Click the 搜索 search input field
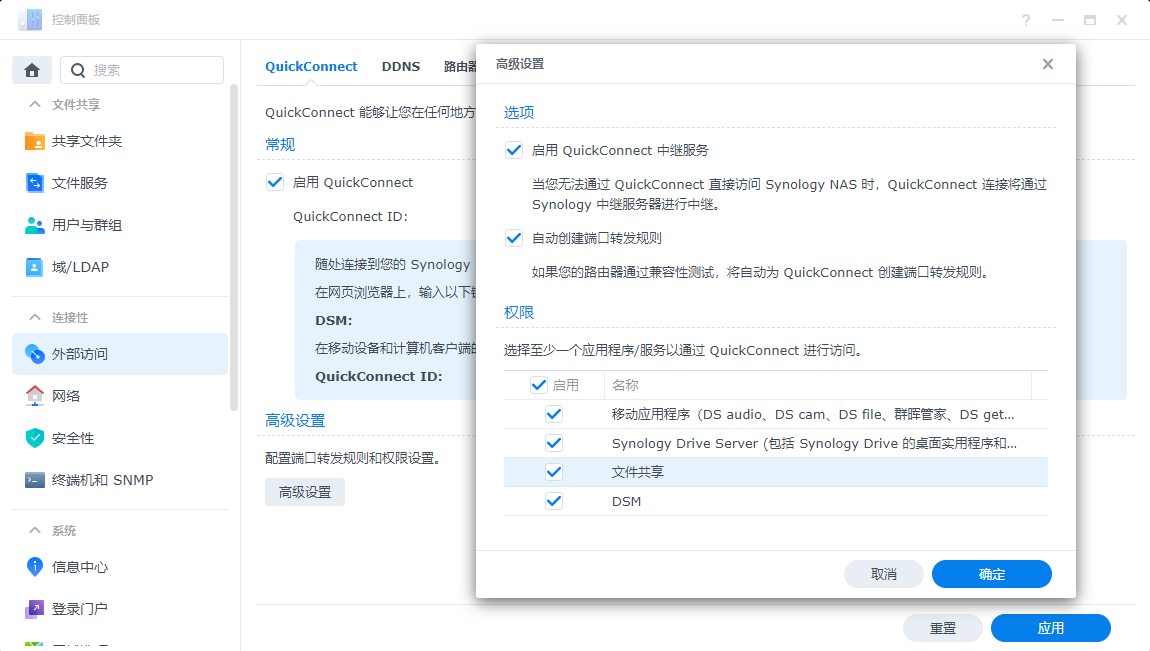This screenshot has width=1150, height=651. point(142,70)
